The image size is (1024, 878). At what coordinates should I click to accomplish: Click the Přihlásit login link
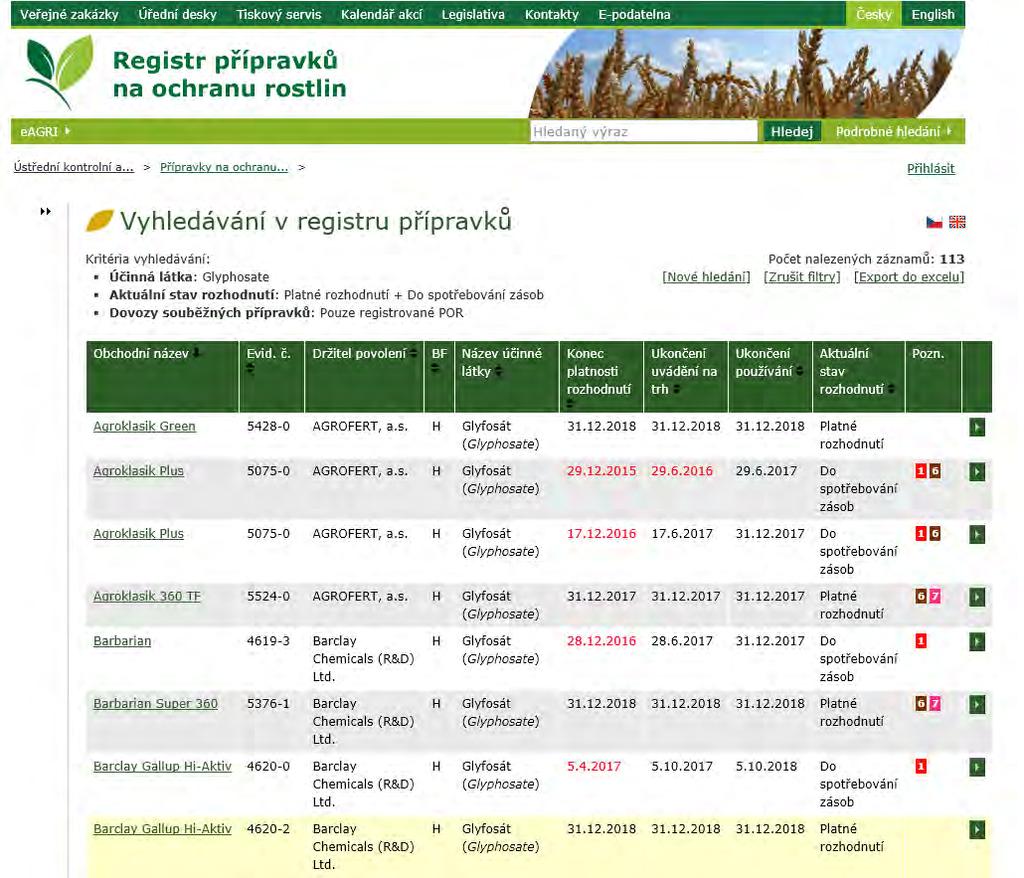pyautogui.click(x=931, y=169)
